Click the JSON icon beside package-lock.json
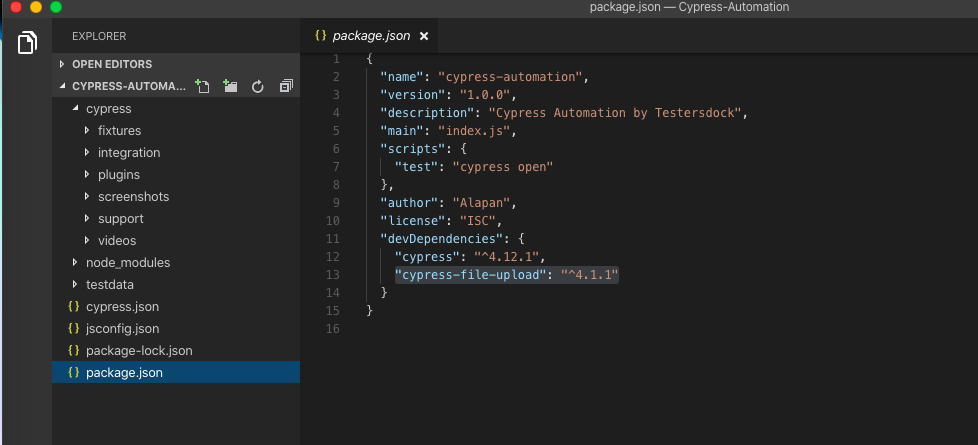This screenshot has width=978, height=445. 74,351
